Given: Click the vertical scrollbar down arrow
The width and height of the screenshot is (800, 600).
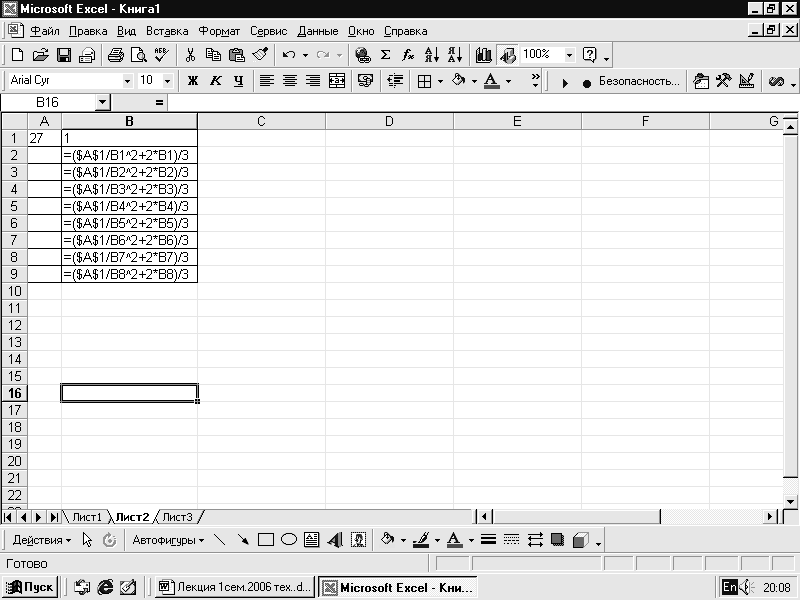Looking at the screenshot, I should (790, 501).
